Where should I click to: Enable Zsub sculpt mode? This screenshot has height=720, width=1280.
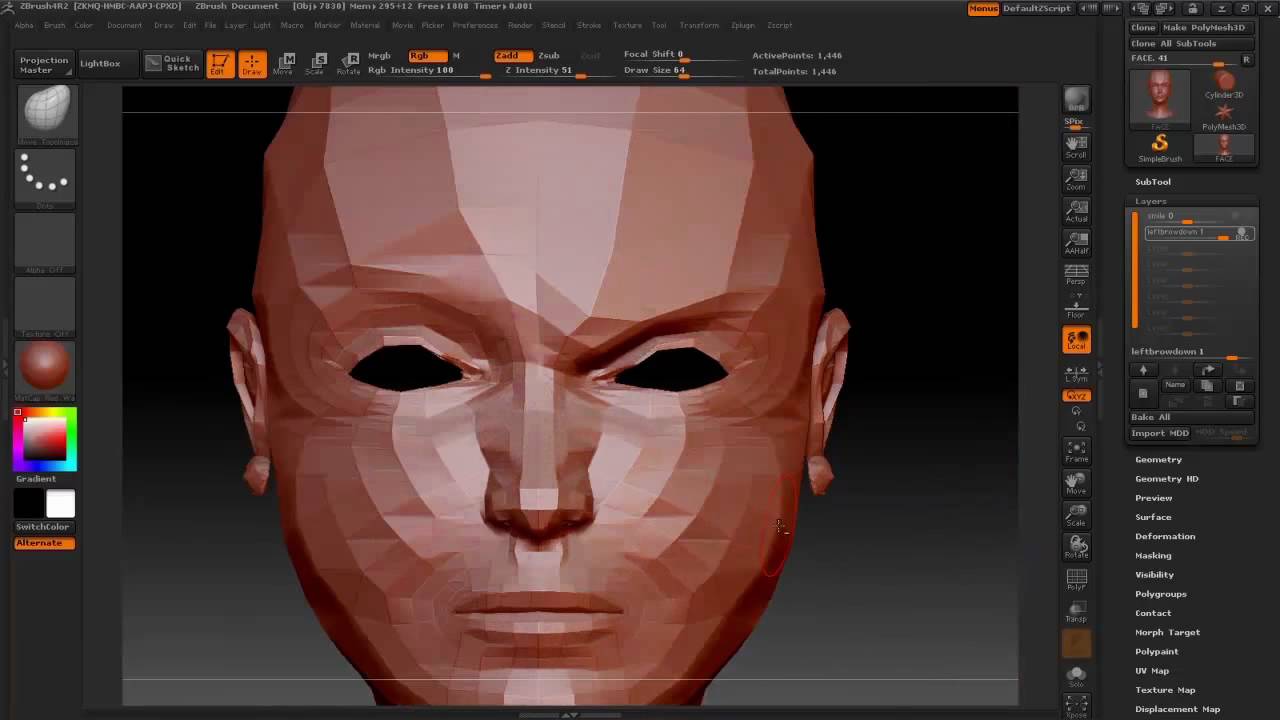[x=549, y=55]
